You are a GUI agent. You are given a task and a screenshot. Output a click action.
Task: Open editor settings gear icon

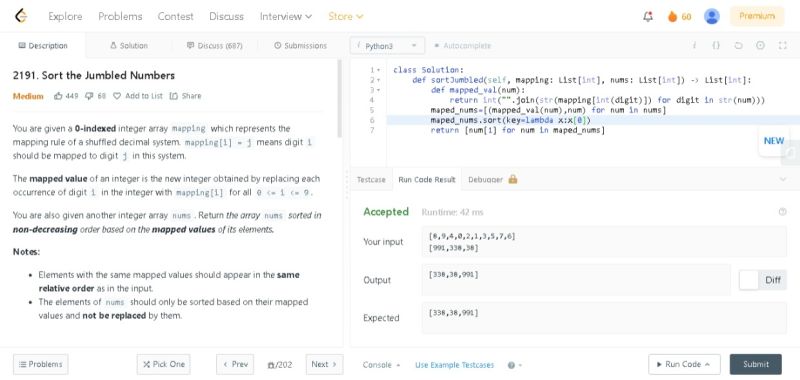[x=760, y=45]
